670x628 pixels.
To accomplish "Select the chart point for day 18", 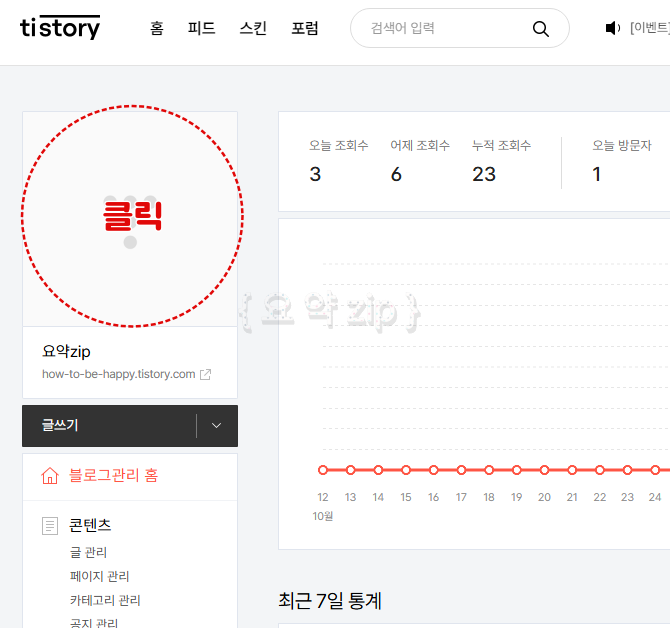I will (x=489, y=470).
